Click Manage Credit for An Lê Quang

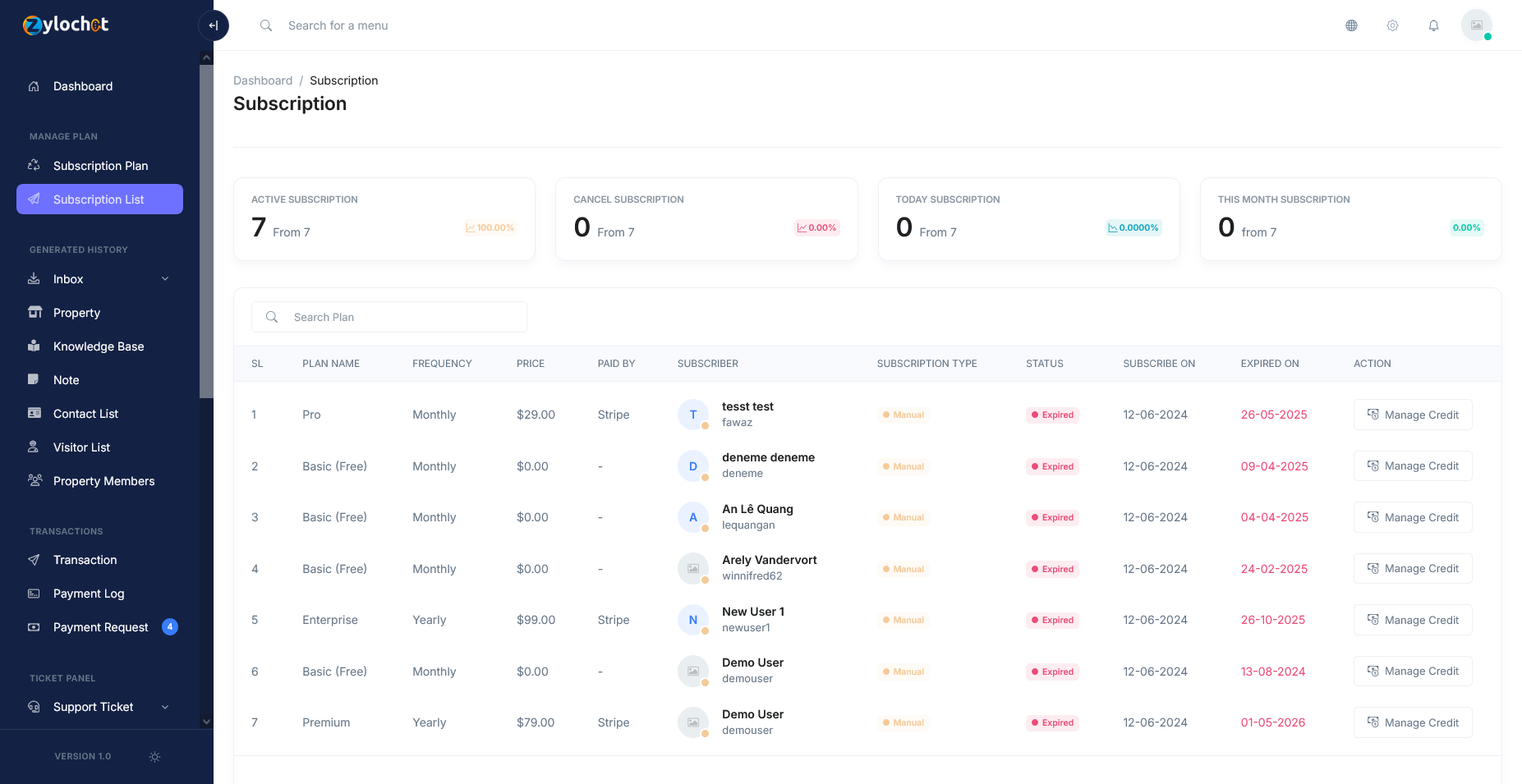pos(1413,517)
